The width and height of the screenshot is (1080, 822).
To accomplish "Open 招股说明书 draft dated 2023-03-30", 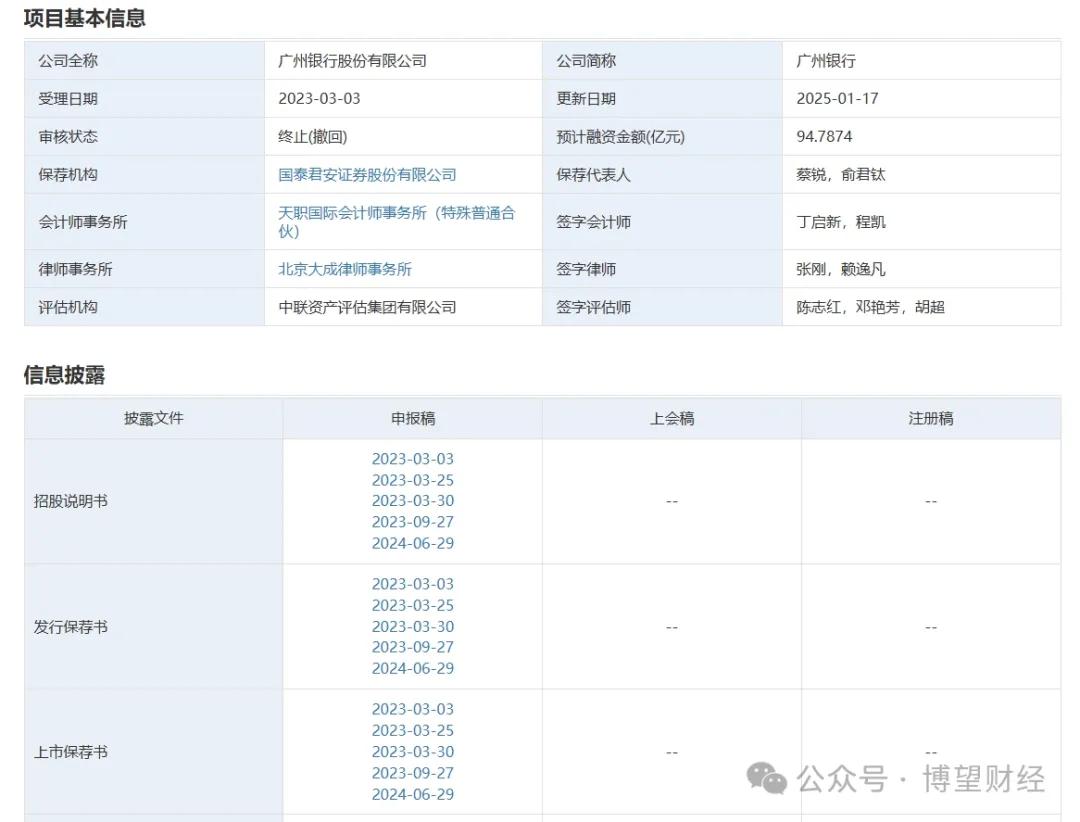I will pyautogui.click(x=413, y=501).
